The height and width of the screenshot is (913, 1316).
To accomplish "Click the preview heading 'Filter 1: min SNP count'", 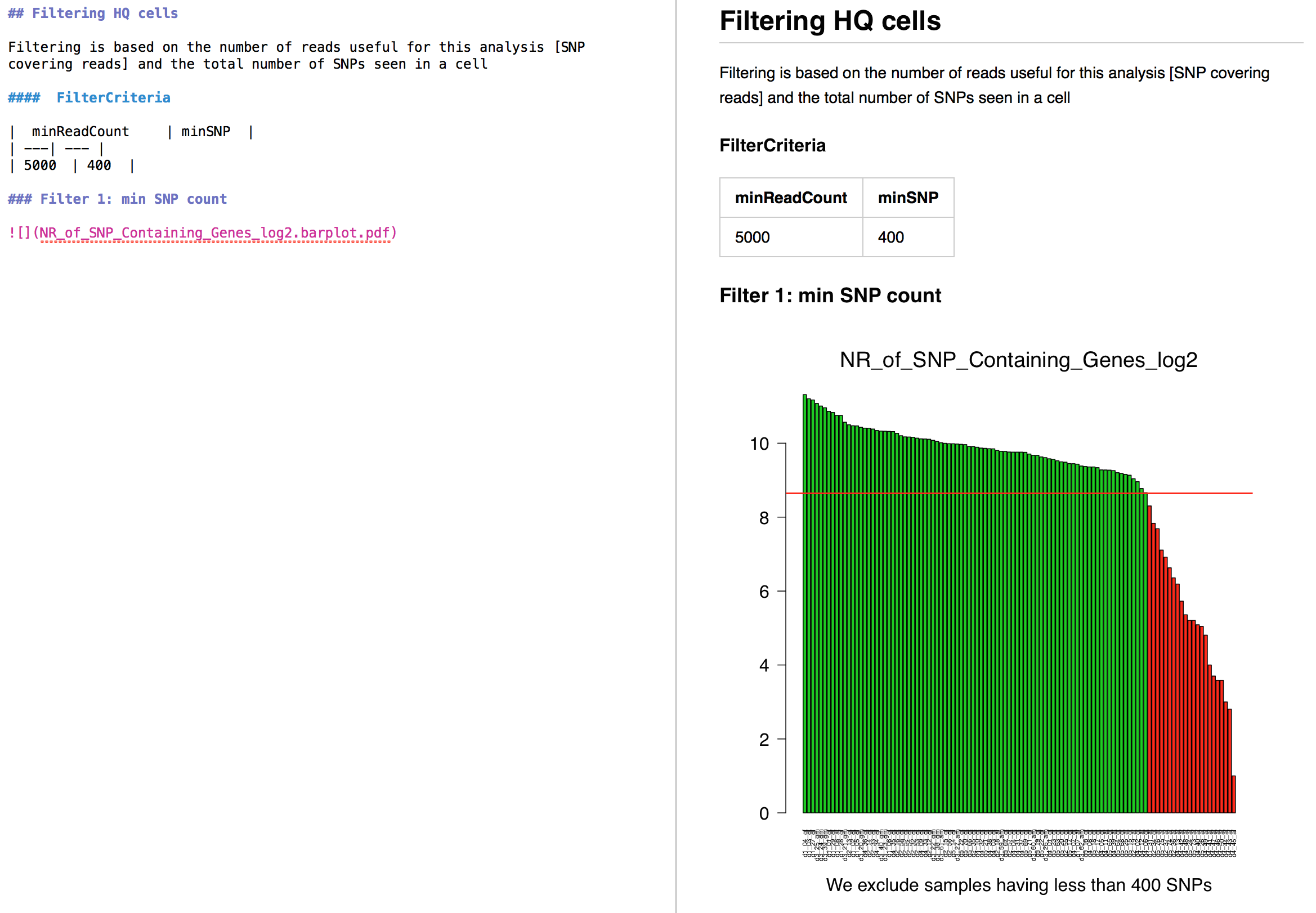I will point(830,295).
